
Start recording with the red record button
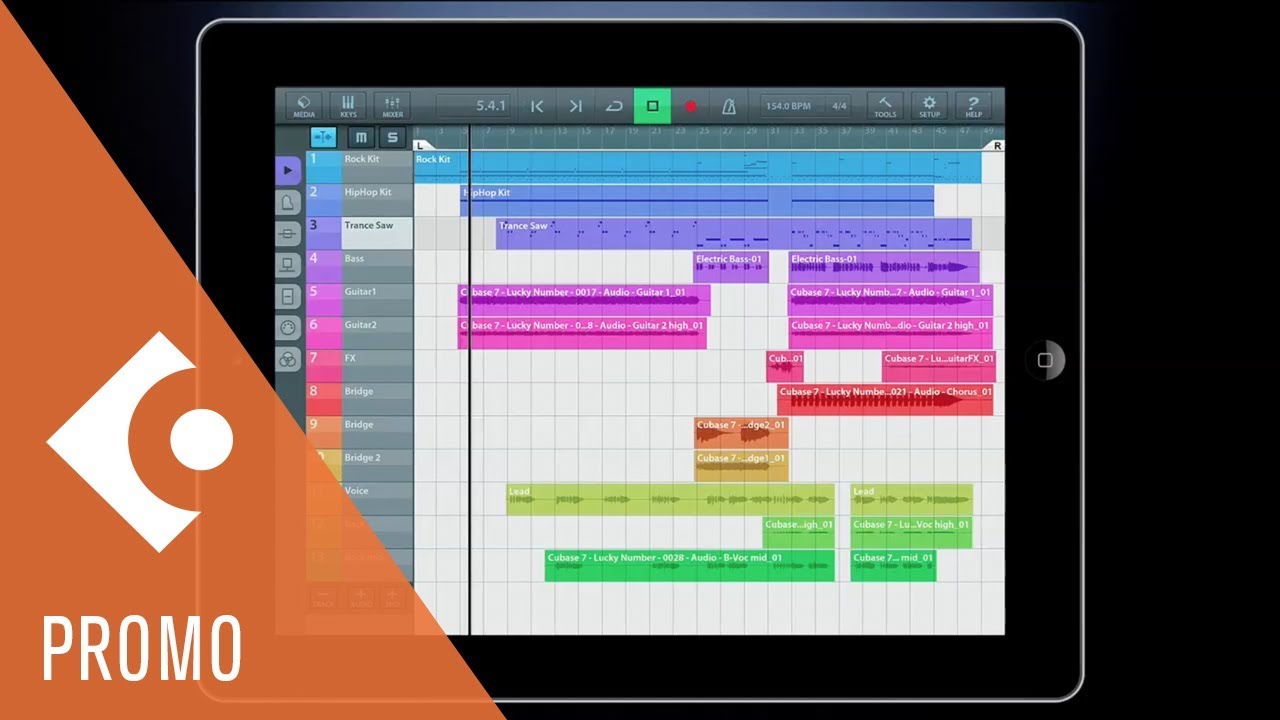click(690, 106)
